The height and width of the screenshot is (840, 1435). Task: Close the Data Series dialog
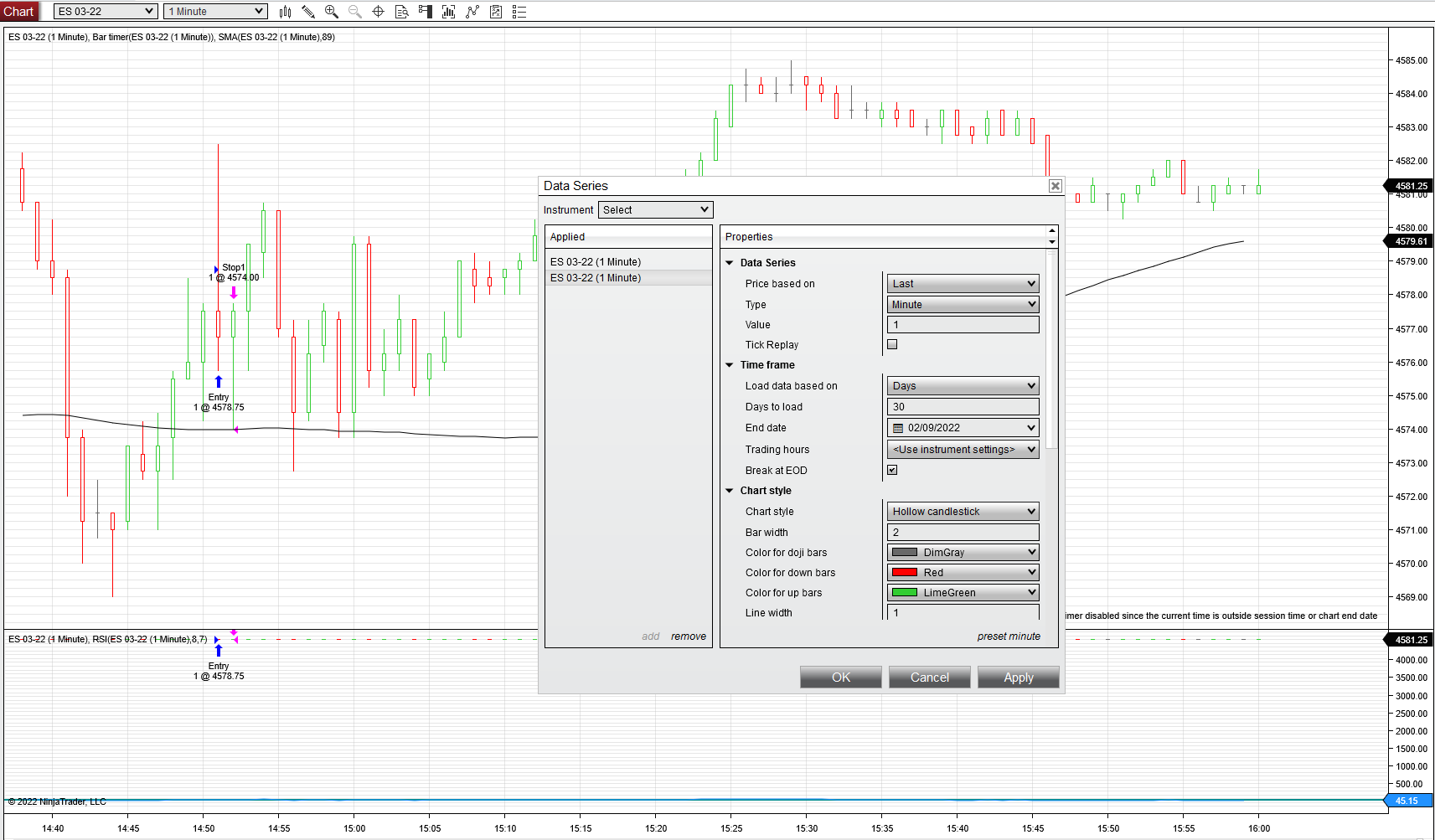tap(1056, 186)
